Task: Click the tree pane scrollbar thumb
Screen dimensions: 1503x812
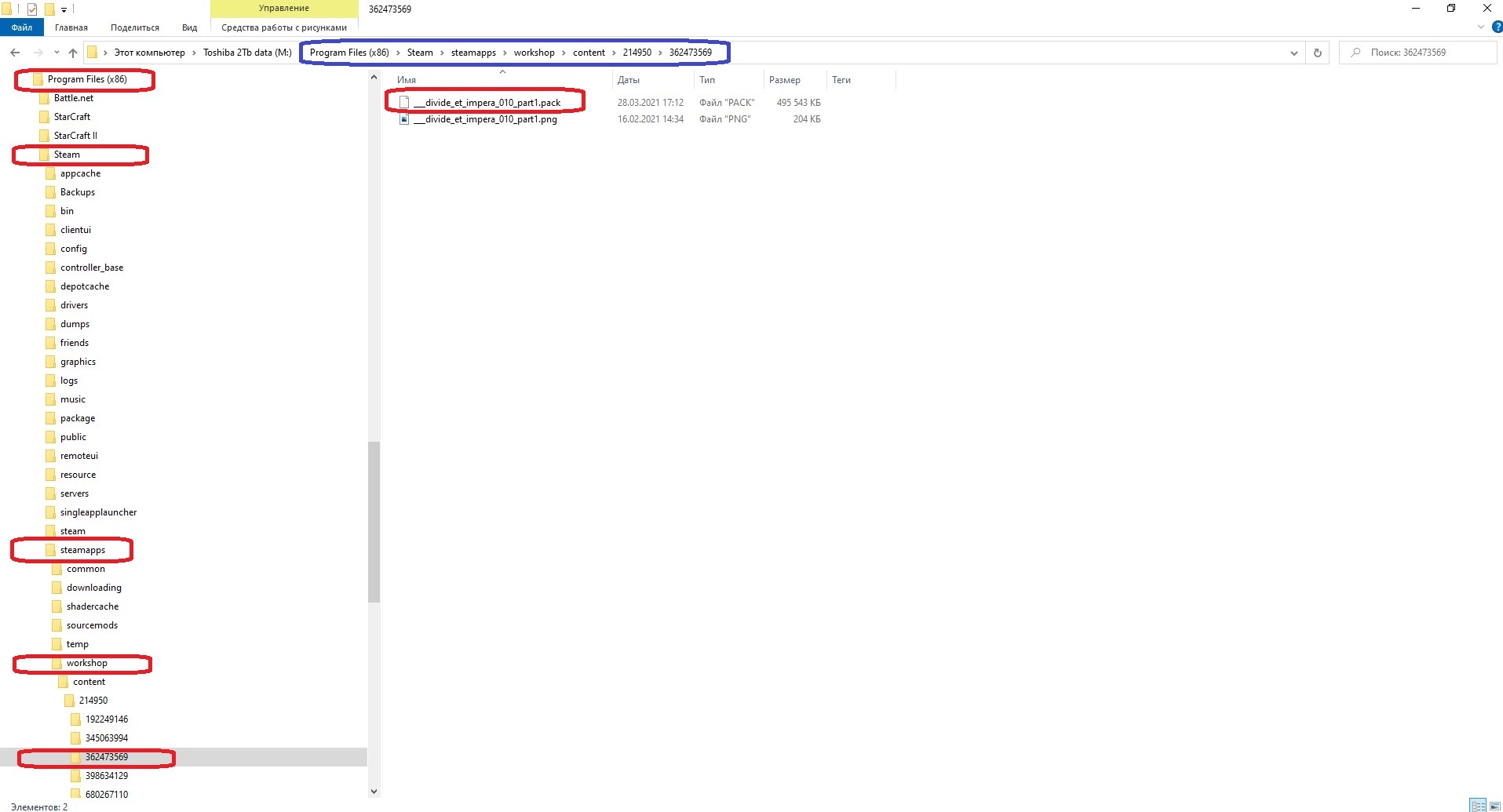Action: [x=374, y=522]
